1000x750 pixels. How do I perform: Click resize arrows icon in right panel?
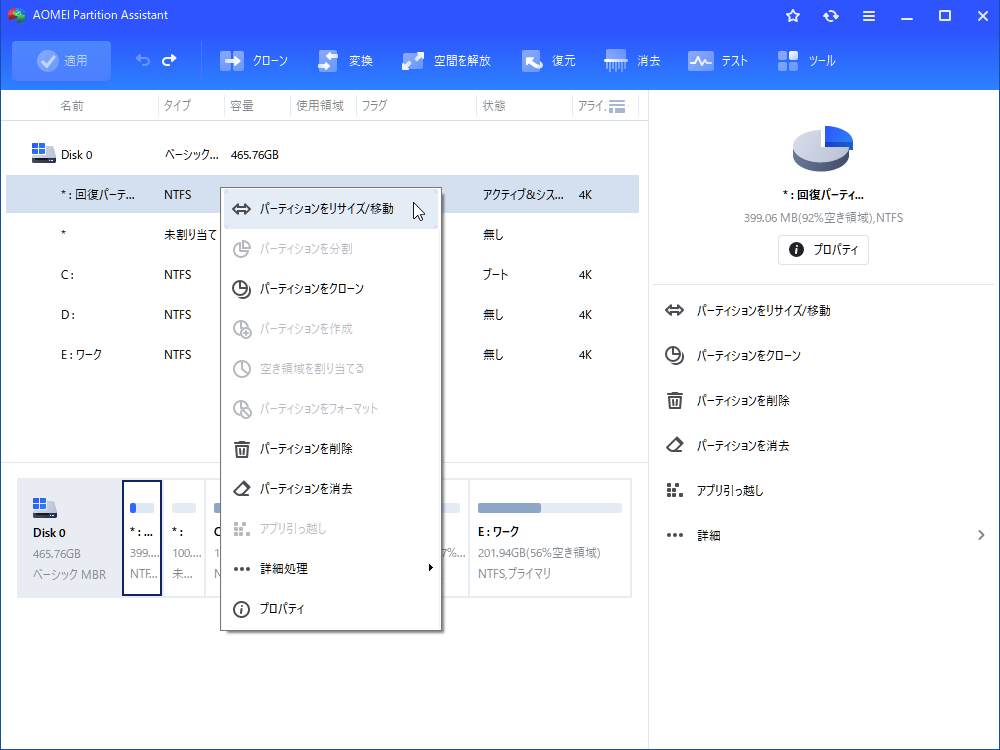[675, 311]
